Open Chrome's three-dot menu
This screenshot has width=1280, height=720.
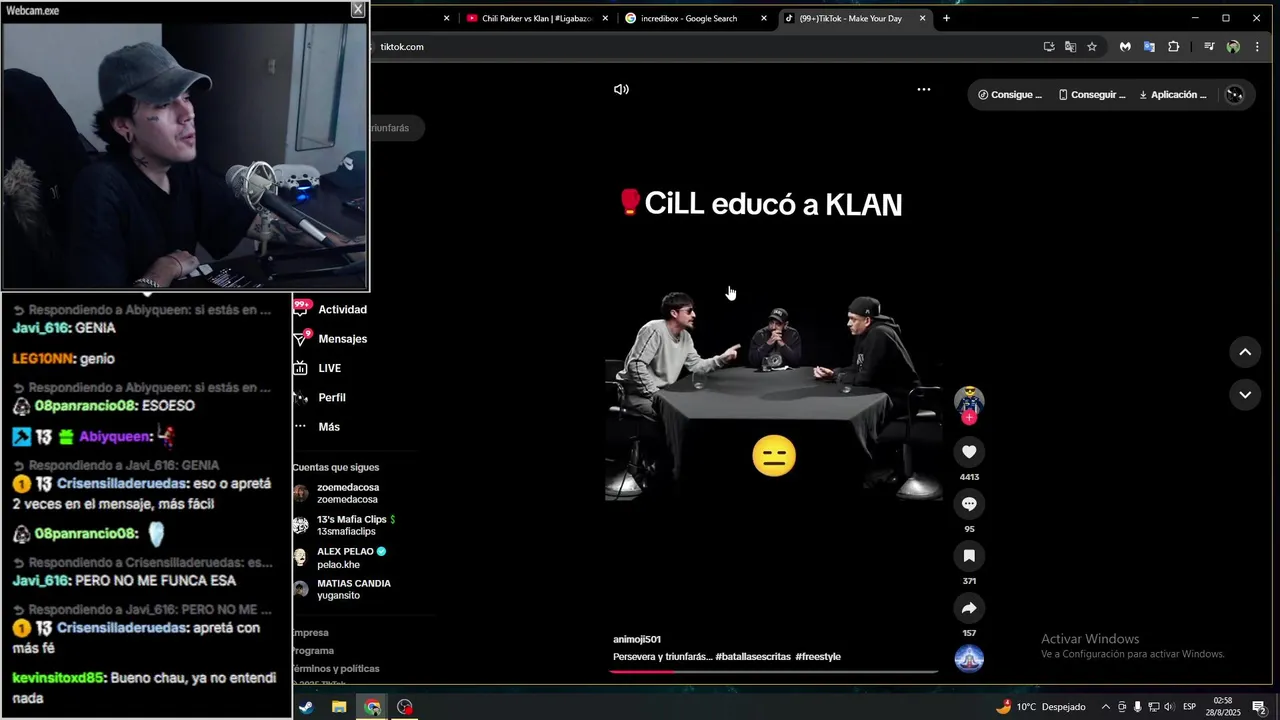[1257, 47]
